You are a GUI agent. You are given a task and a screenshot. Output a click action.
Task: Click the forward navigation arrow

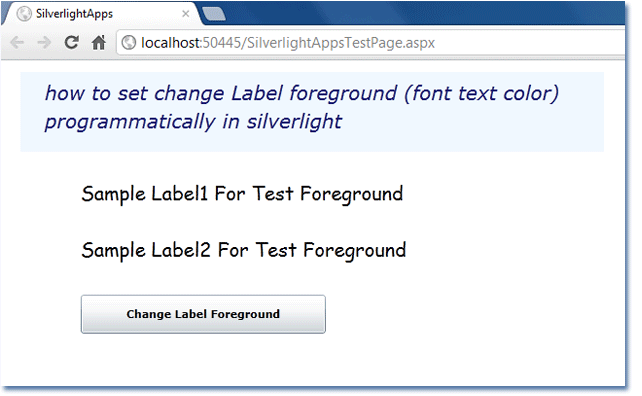44,42
